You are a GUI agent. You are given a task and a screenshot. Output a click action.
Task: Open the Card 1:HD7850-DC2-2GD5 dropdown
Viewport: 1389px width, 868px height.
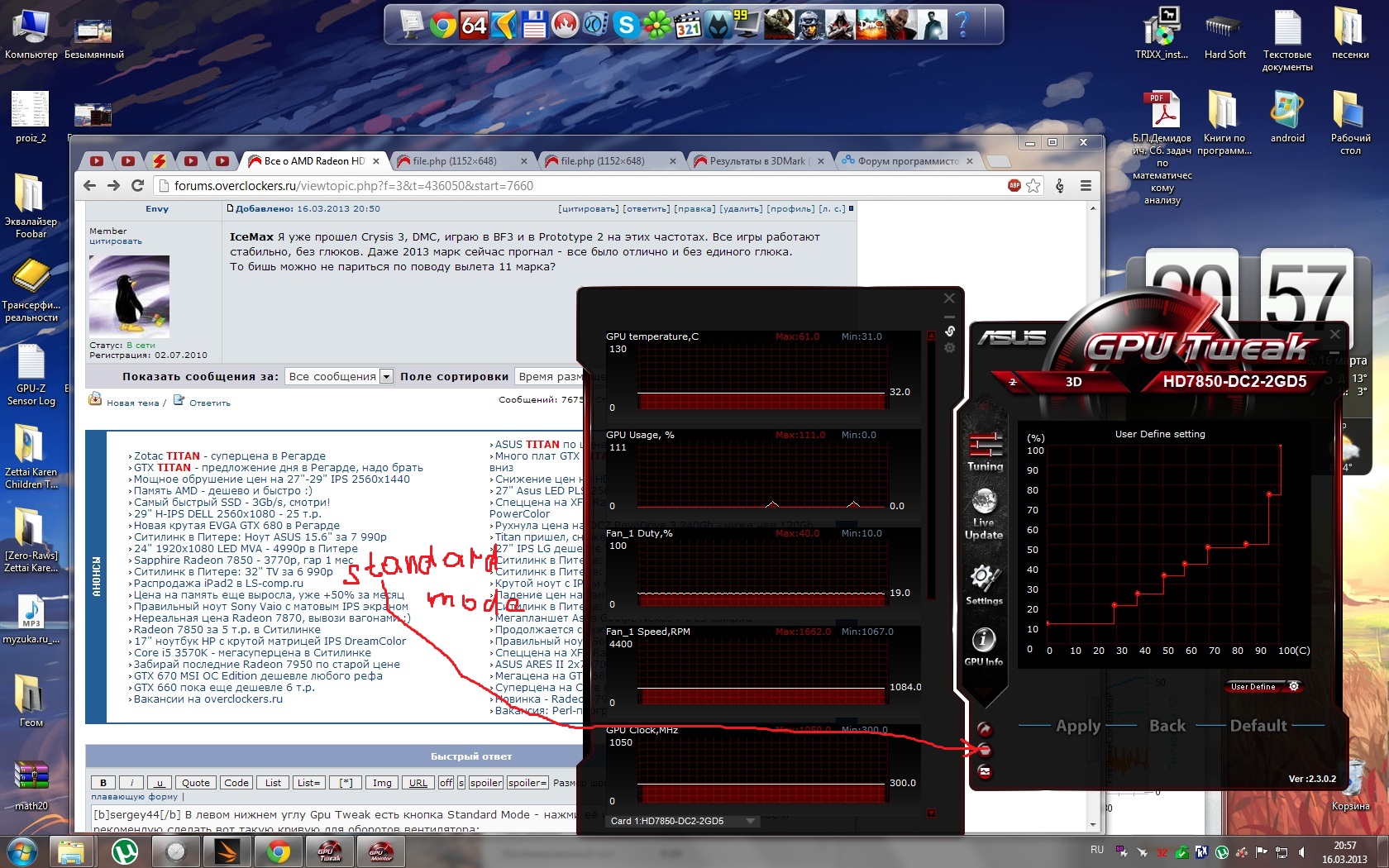point(681,821)
